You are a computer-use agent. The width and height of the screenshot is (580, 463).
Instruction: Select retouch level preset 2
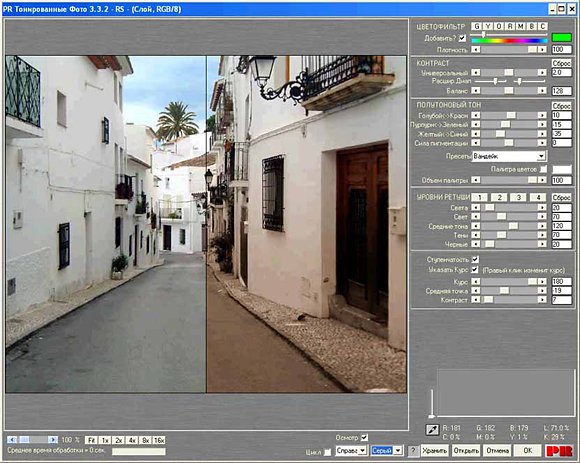click(499, 197)
